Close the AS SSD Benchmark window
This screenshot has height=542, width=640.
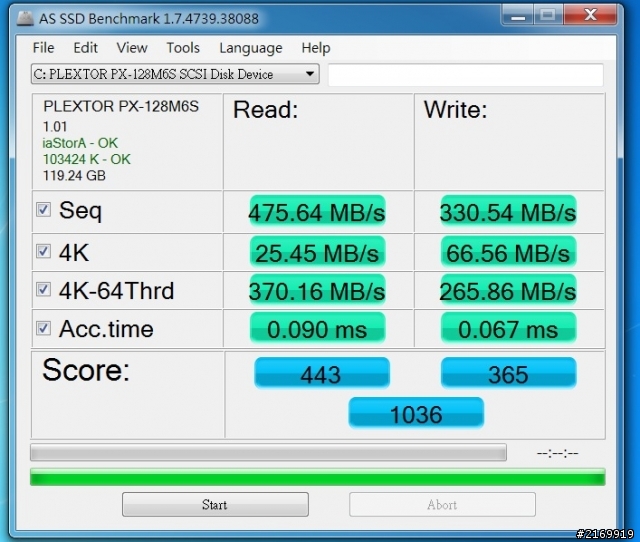tap(590, 16)
